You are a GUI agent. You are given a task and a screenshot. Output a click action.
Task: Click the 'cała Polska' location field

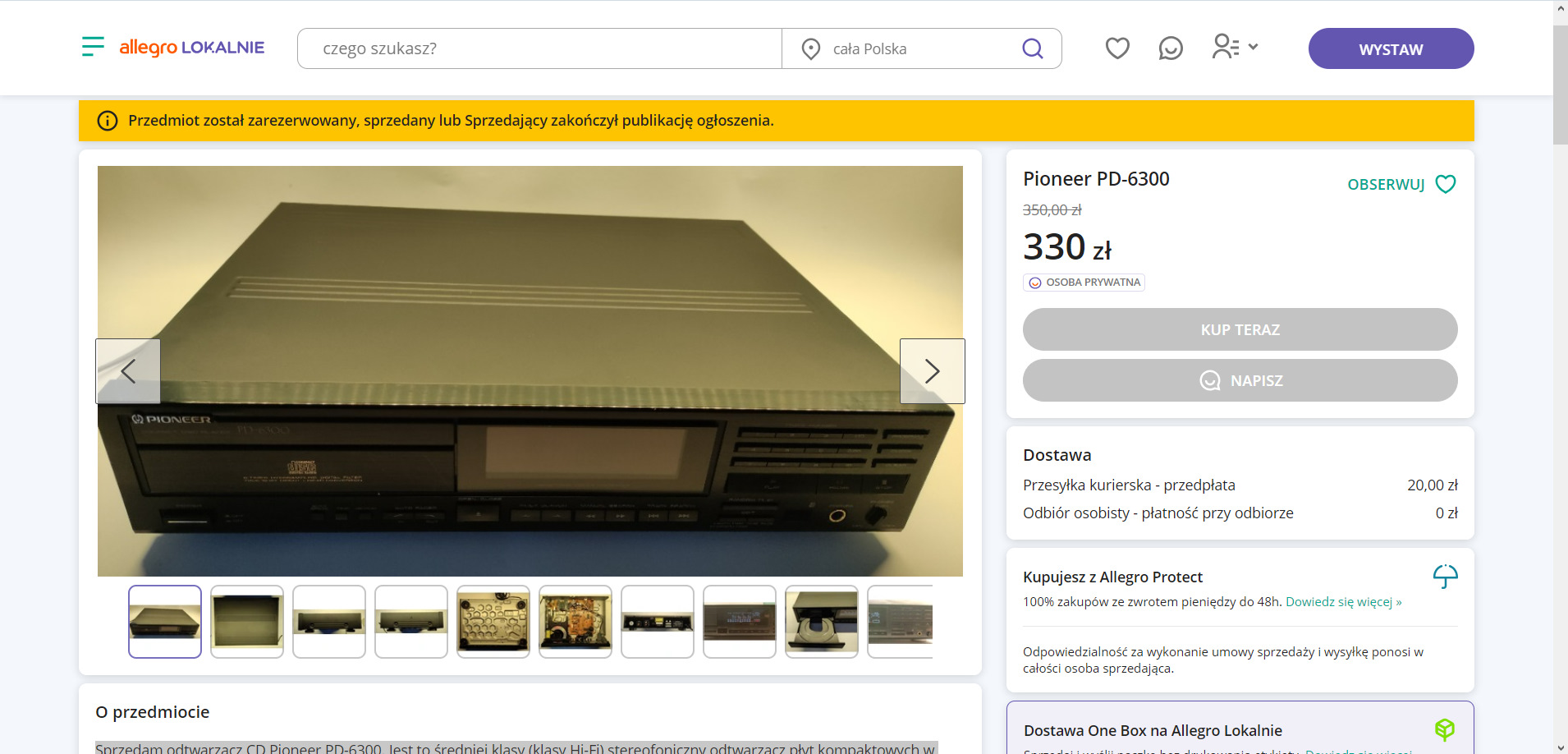903,48
